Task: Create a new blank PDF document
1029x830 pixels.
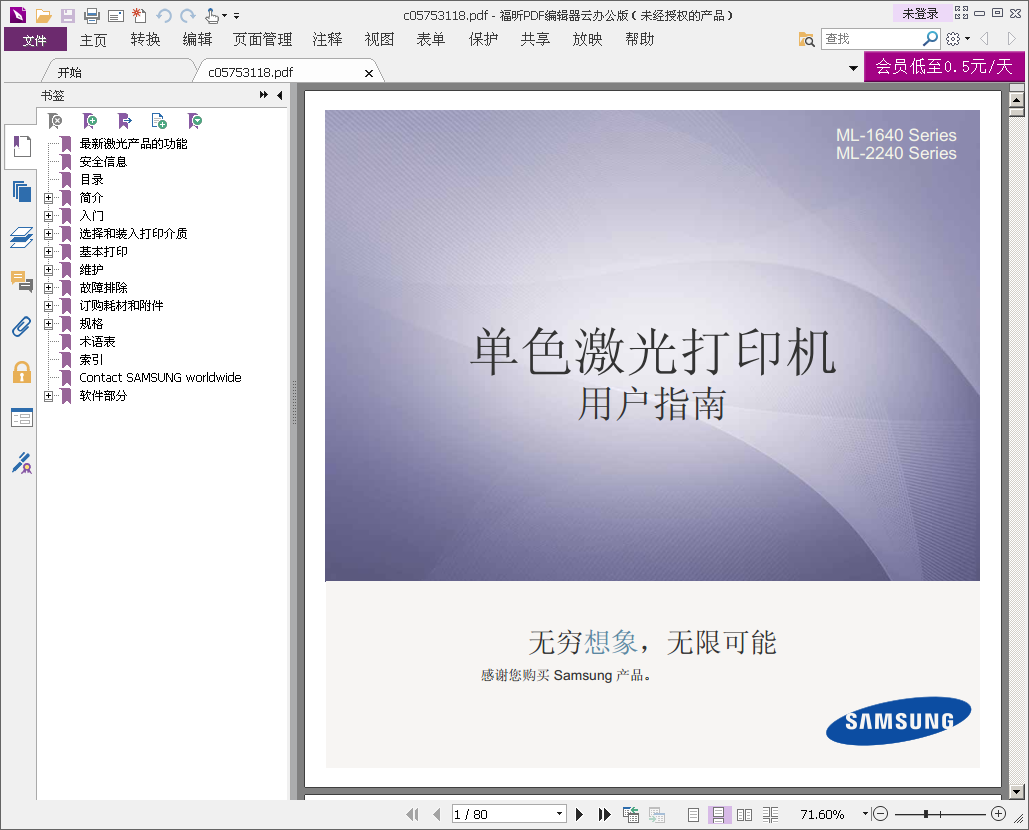Action: 139,14
